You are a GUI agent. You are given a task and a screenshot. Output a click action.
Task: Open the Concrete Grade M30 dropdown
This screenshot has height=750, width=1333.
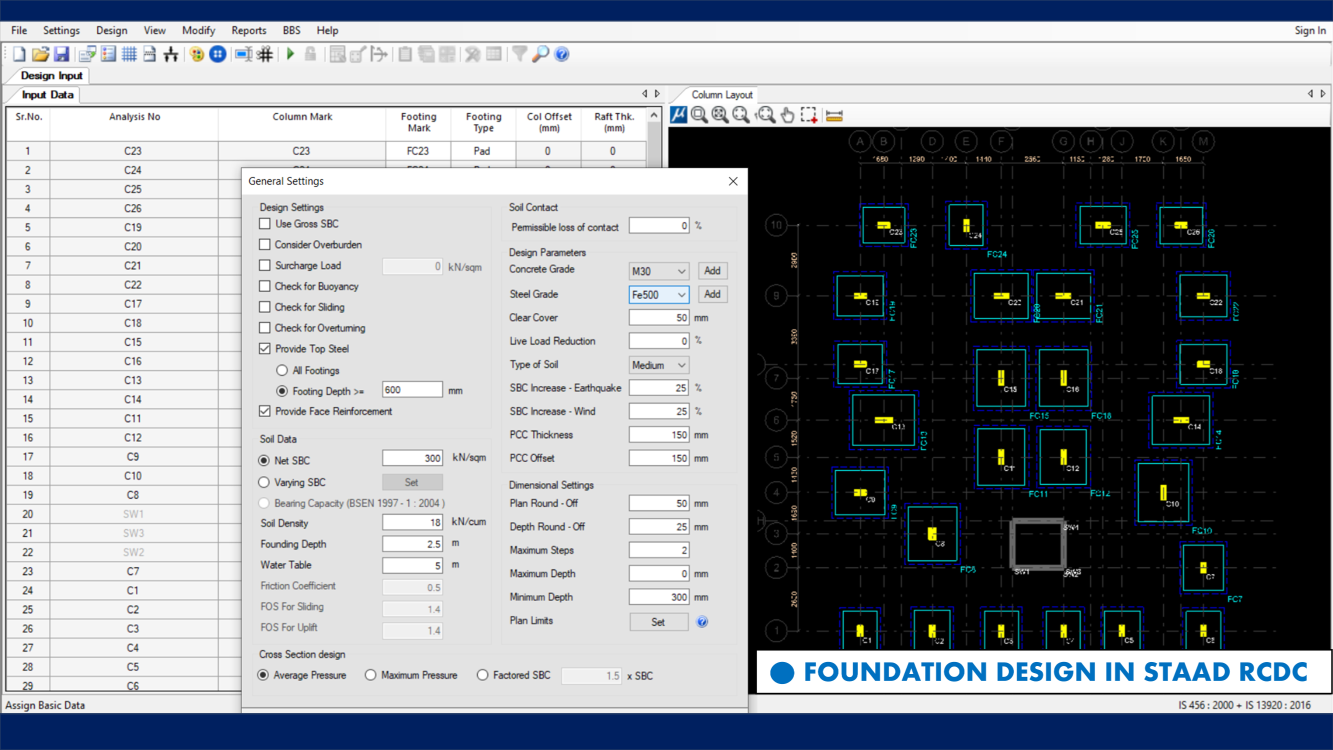[x=659, y=271]
